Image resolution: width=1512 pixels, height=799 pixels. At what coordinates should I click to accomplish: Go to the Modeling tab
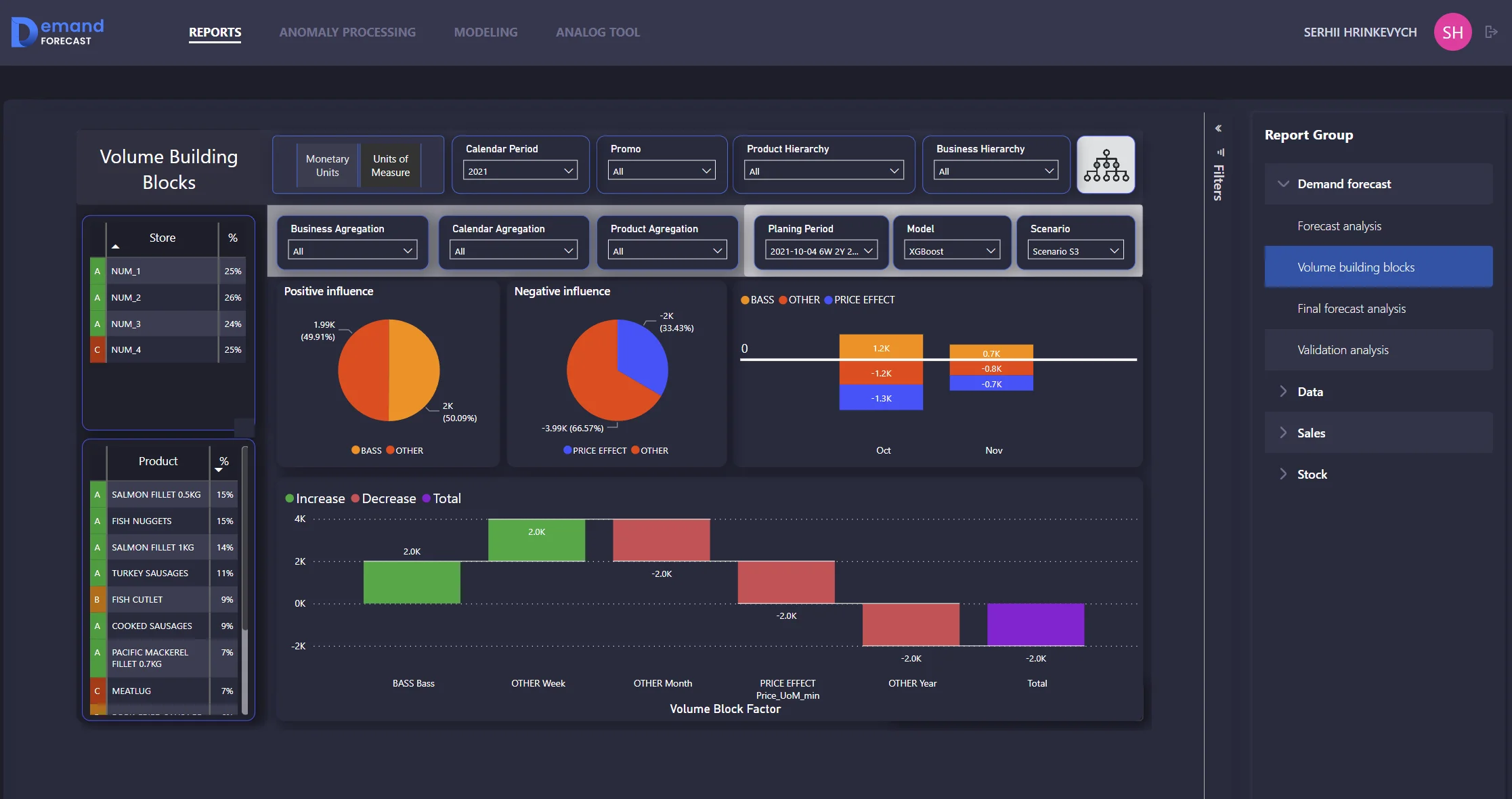coord(485,33)
